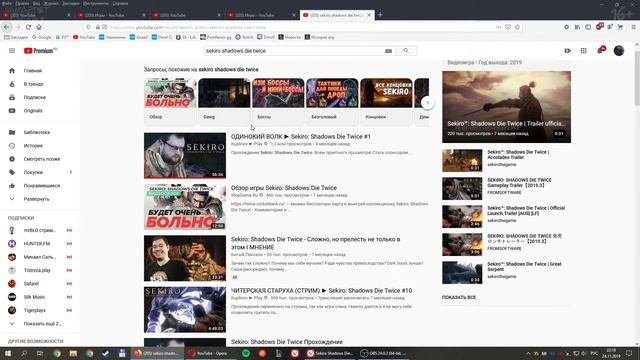This screenshot has width=640, height=360.
Task: Click the create video camera icon
Action: (567, 51)
